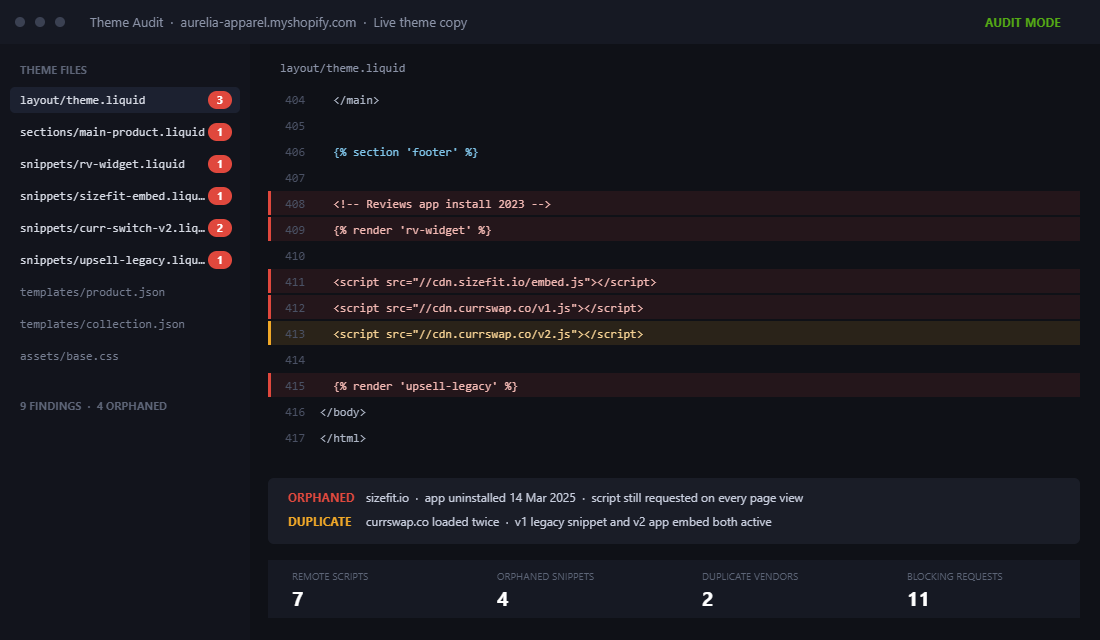Click line number 411 in the gutter
The image size is (1100, 640).
click(x=295, y=282)
